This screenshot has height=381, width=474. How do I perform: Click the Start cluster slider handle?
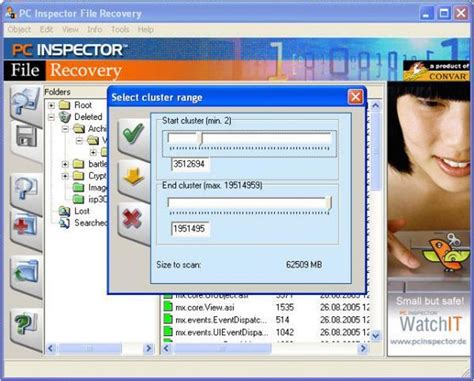199,138
